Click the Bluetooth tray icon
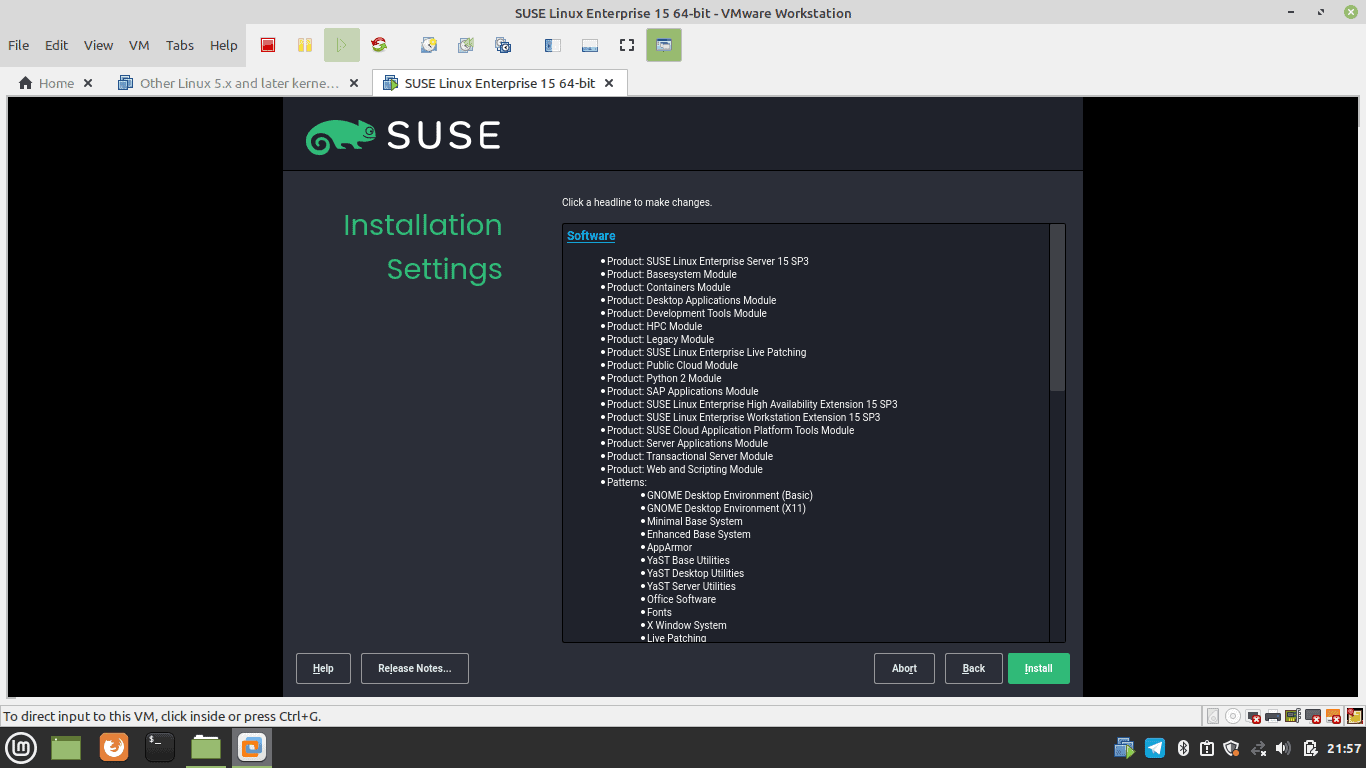Screen dimensions: 1366x768 [x=1183, y=748]
